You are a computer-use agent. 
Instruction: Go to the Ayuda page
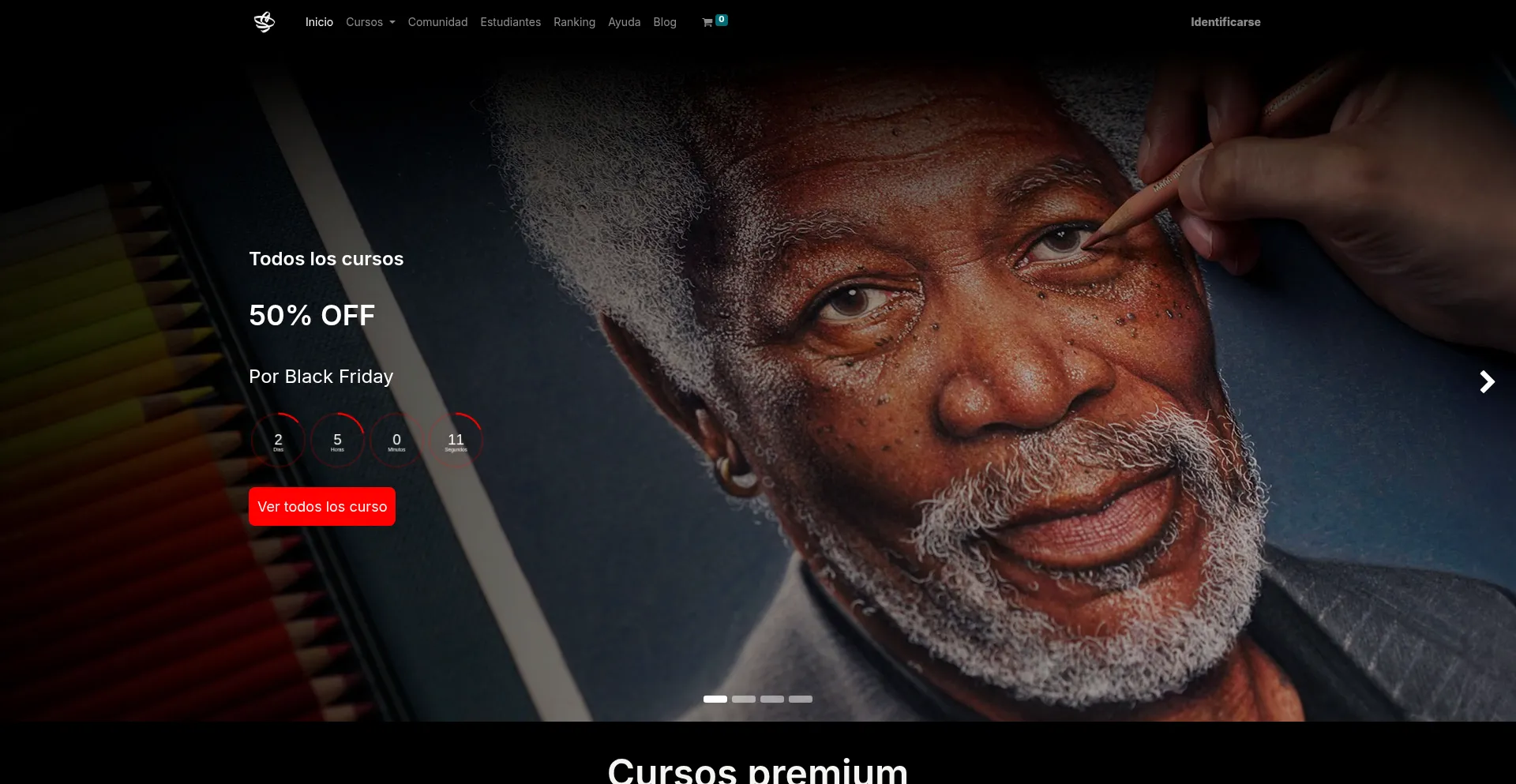tap(624, 22)
